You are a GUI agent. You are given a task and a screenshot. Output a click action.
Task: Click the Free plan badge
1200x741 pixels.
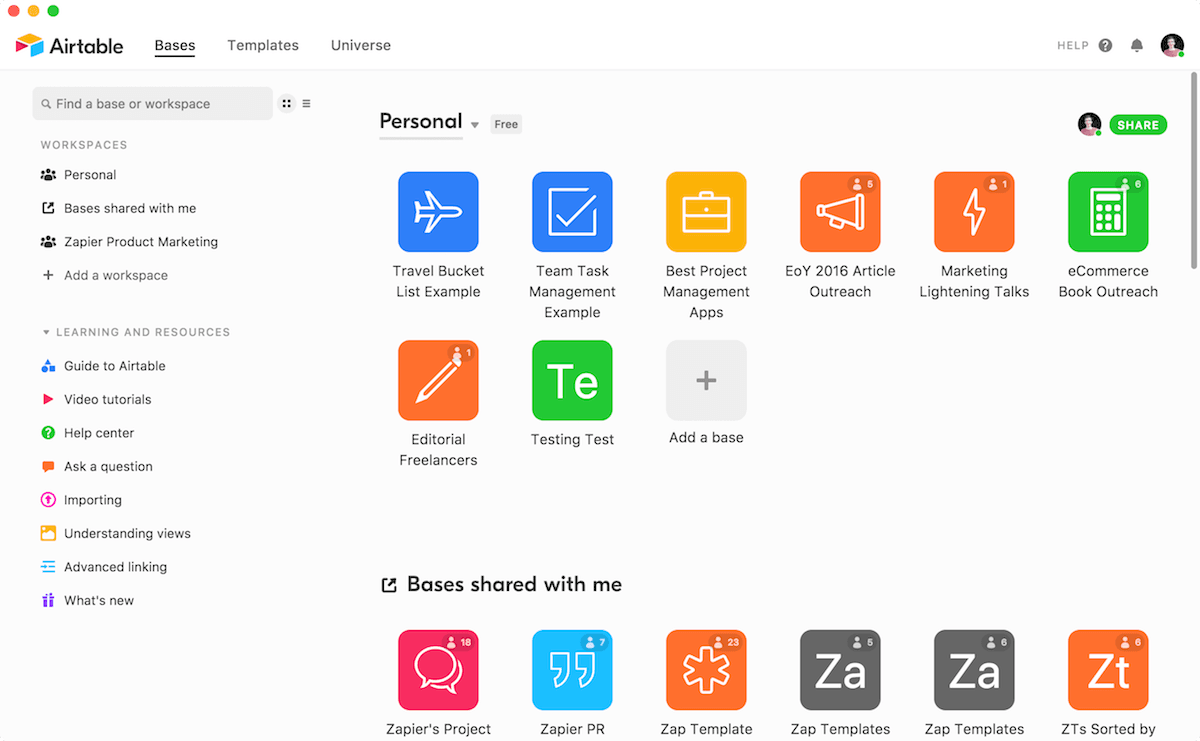point(506,124)
